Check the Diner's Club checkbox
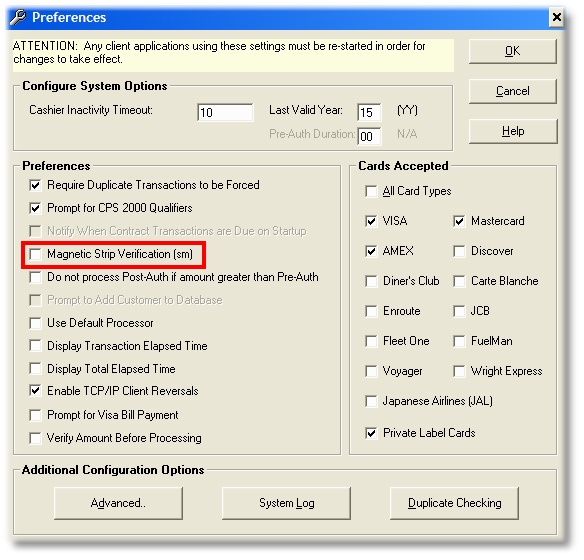This screenshot has height=560, width=584. point(371,281)
